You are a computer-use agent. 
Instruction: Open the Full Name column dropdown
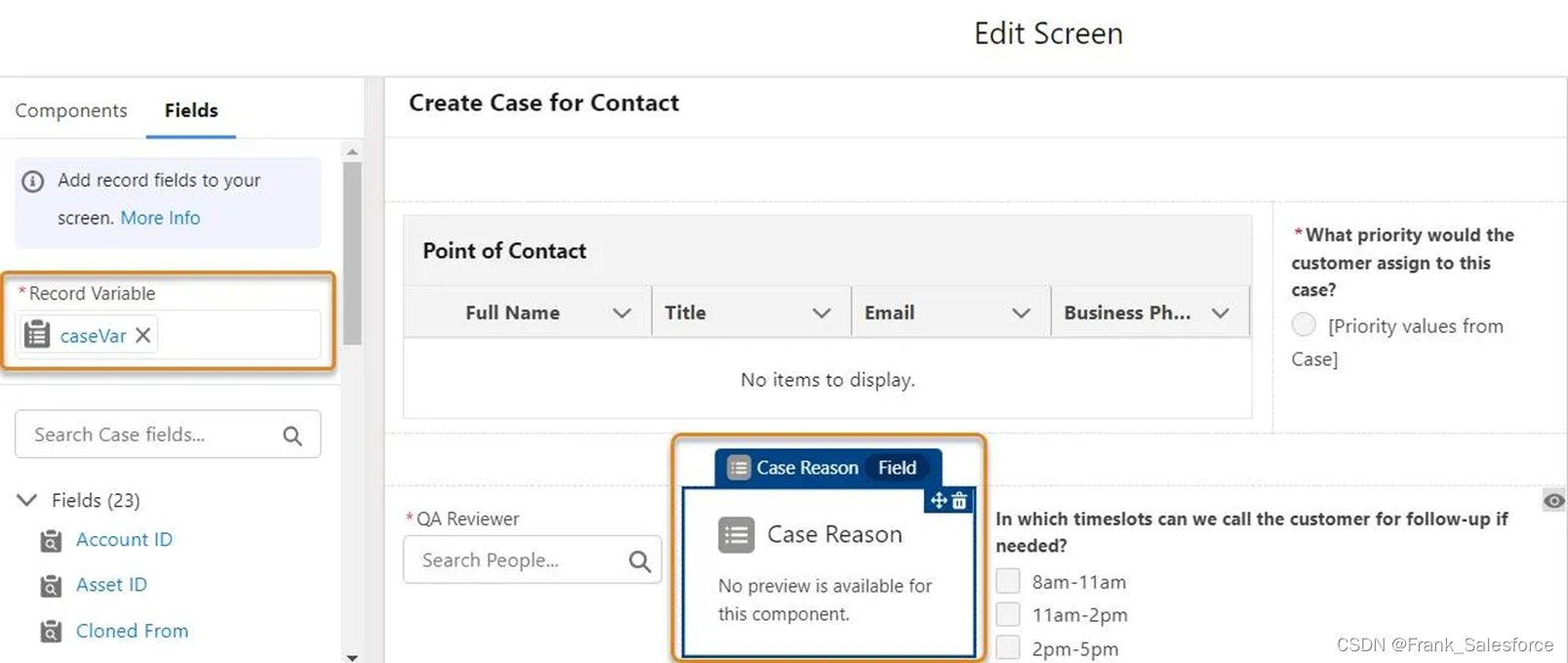tap(622, 313)
